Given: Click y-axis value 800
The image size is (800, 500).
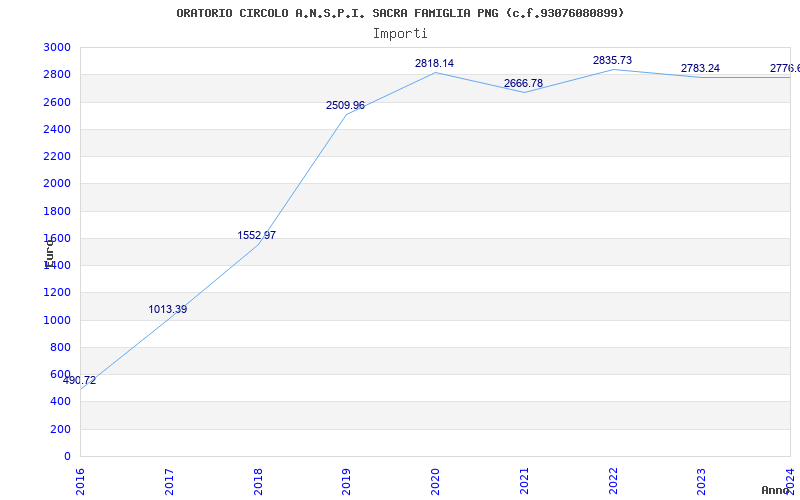Looking at the screenshot, I should [x=61, y=347].
